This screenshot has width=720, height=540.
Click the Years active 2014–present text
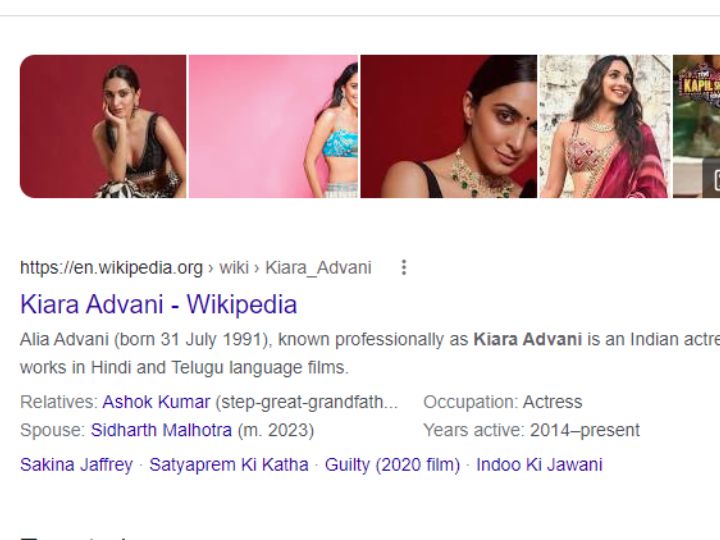pos(531,430)
